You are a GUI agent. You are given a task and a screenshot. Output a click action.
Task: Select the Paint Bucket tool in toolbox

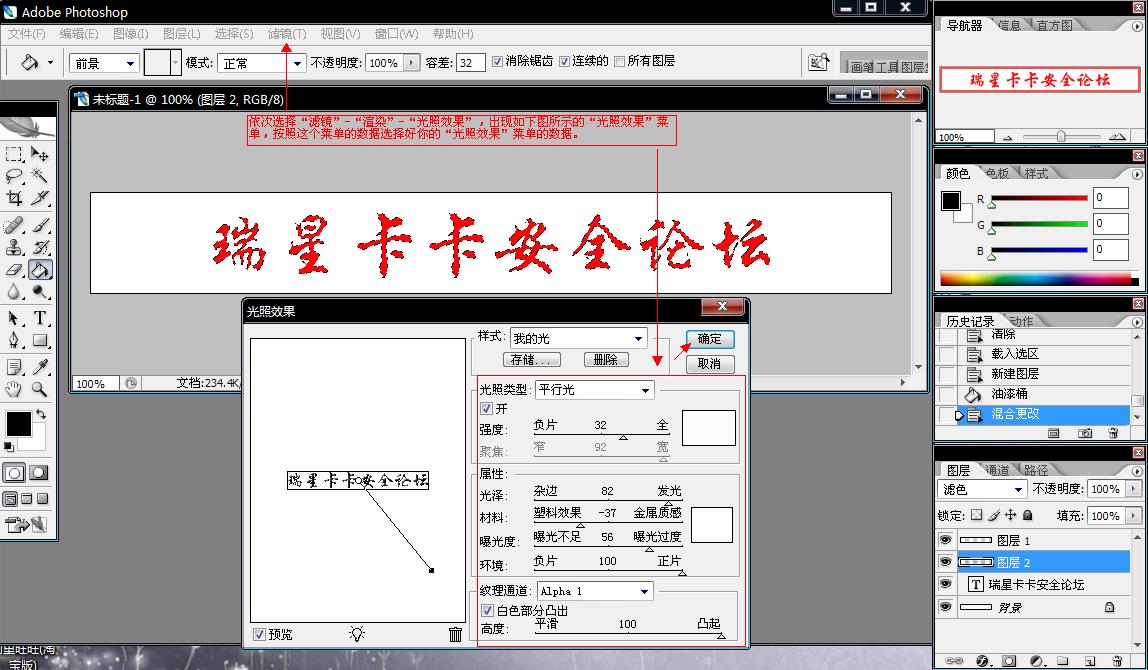pos(40,269)
